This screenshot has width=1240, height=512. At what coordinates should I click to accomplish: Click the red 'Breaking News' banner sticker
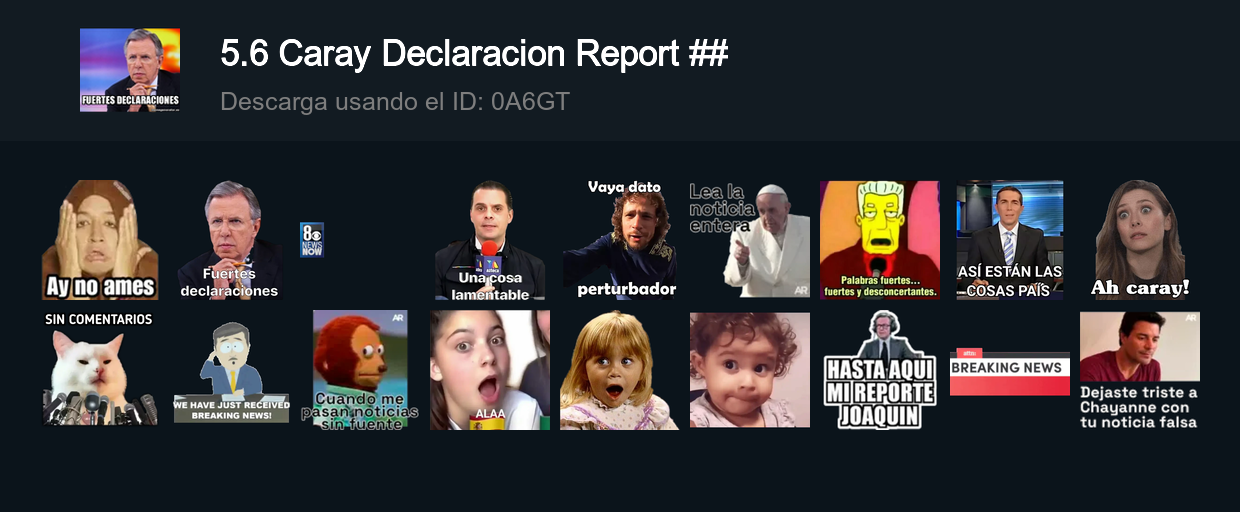(x=1010, y=371)
